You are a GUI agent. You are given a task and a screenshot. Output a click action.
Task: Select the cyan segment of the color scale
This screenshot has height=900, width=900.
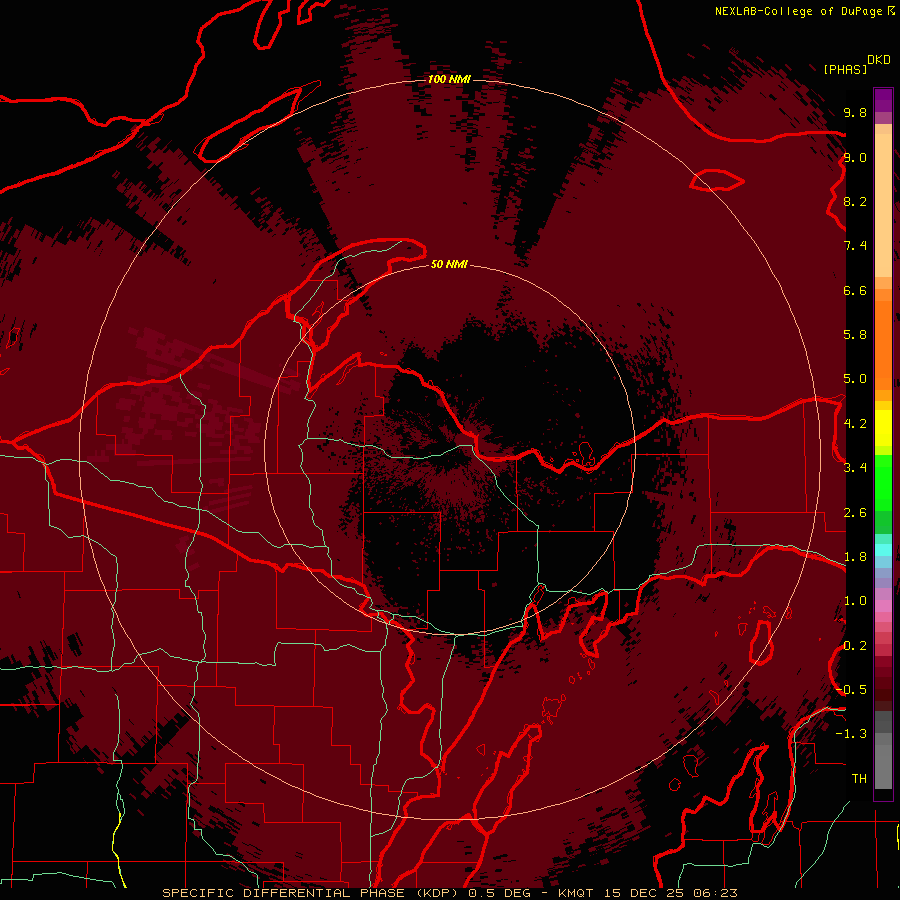(x=883, y=550)
